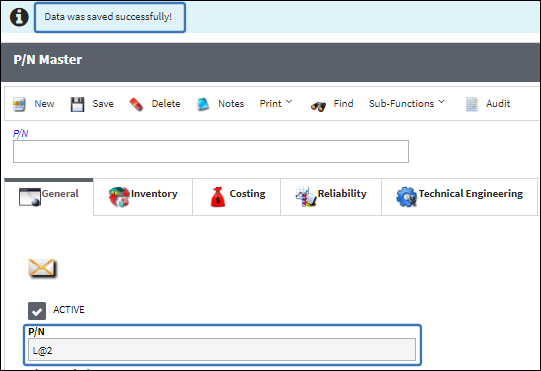
Task: Click the Find binoculars icon
Action: point(318,106)
